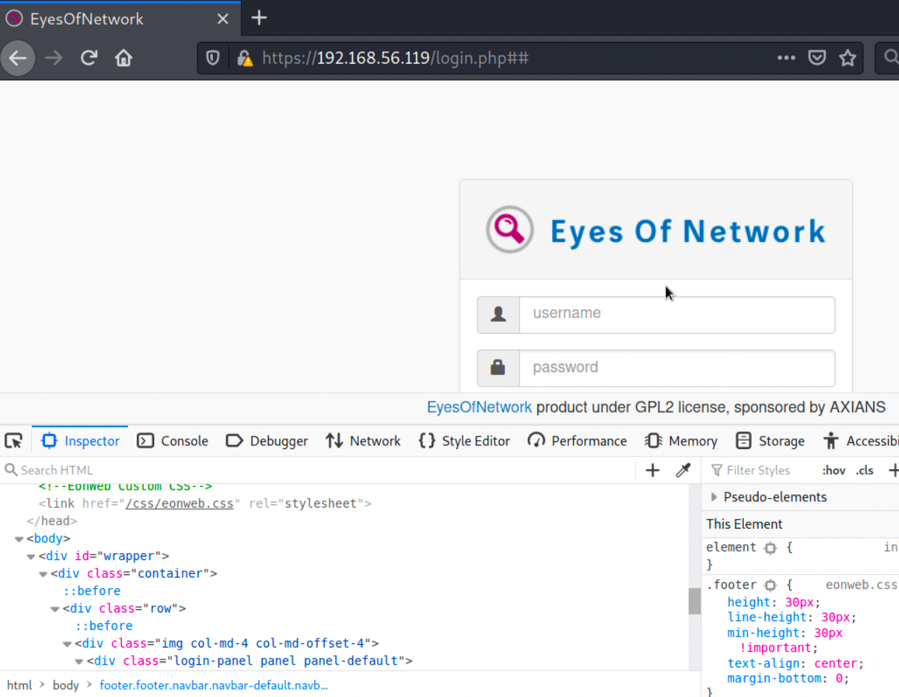Toggle the .cls classes panel
The width and height of the screenshot is (899, 697).
click(x=865, y=471)
